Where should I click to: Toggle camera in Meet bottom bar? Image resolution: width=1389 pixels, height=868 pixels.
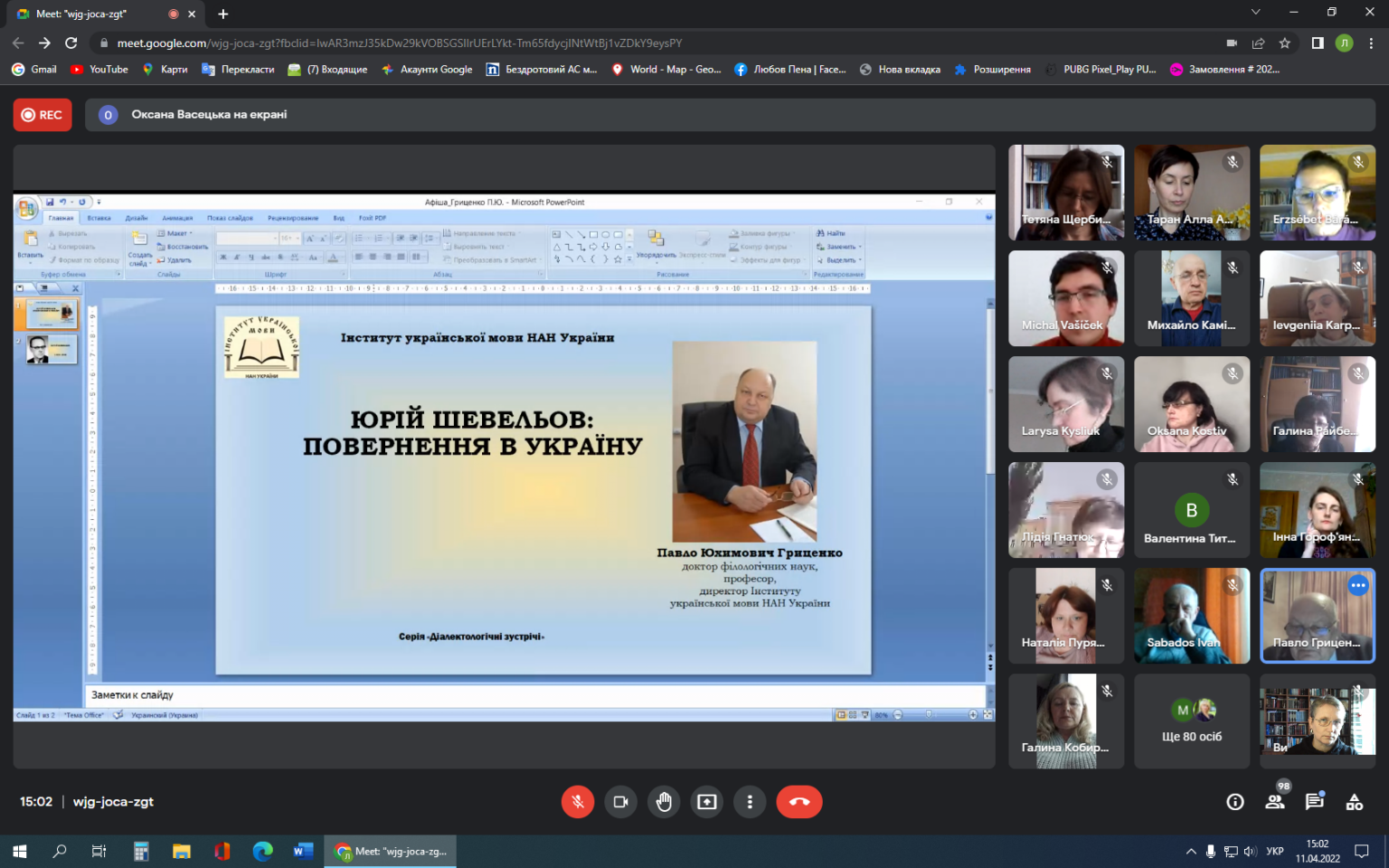coord(620,802)
